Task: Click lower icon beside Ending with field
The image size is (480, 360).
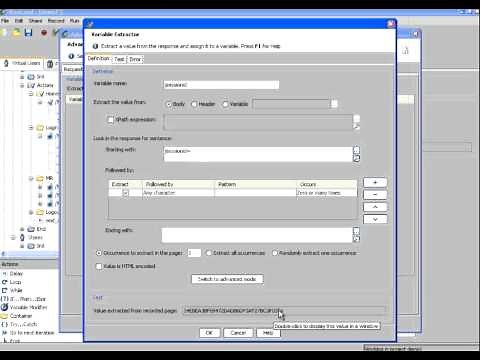Action: coord(356,239)
